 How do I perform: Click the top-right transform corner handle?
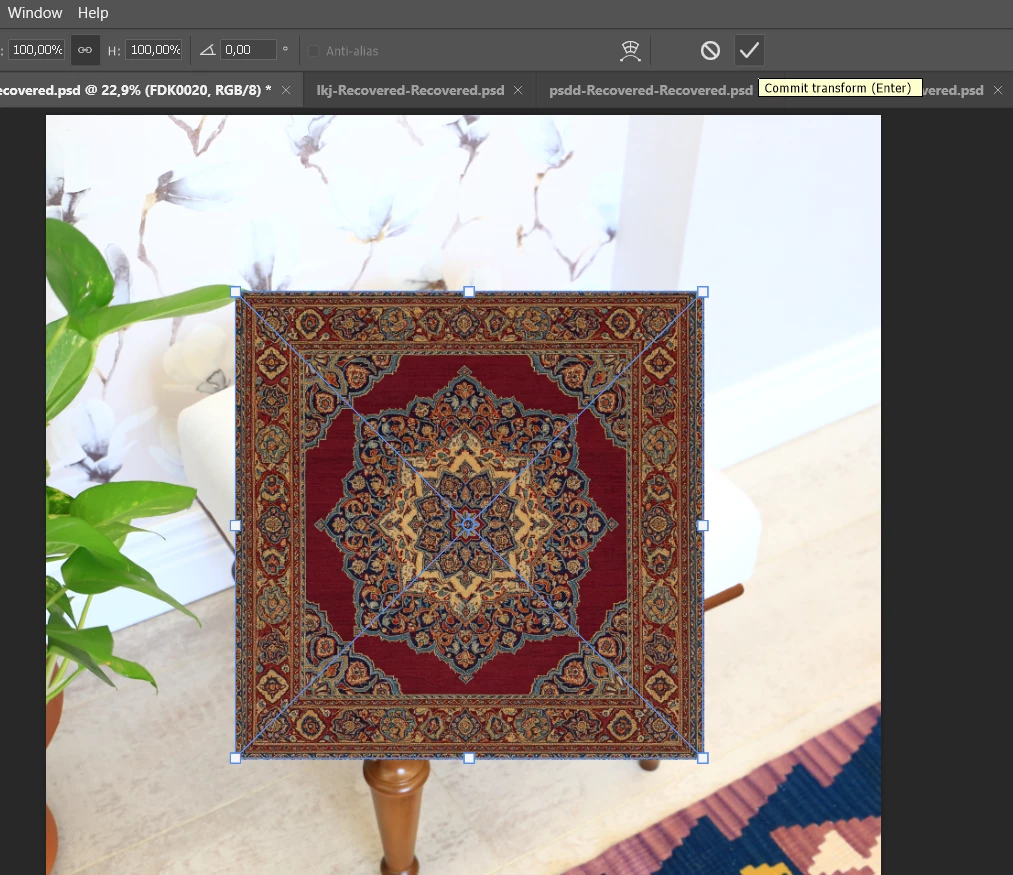coord(703,292)
